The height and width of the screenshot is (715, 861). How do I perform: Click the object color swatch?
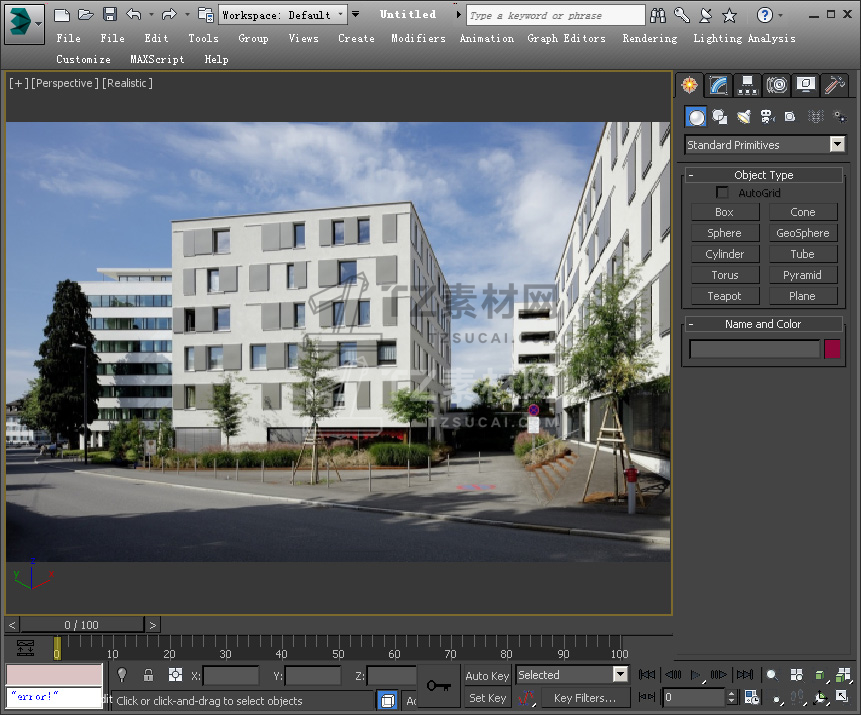click(x=832, y=349)
